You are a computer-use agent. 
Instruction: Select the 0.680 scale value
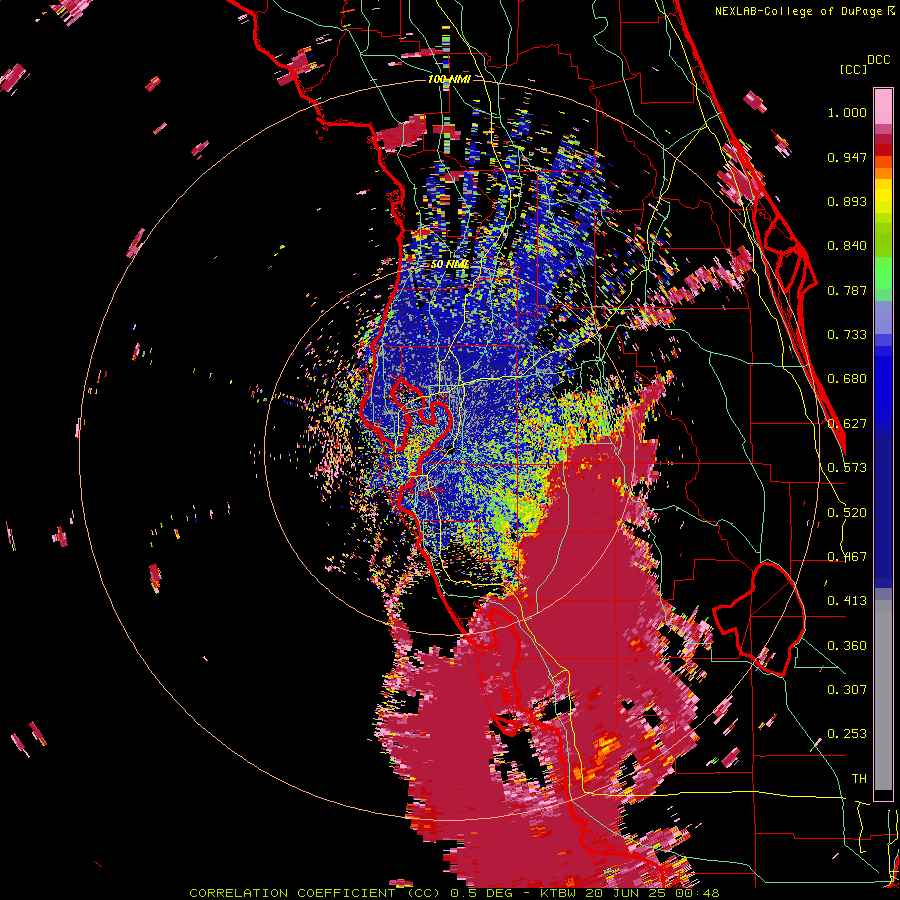847,379
